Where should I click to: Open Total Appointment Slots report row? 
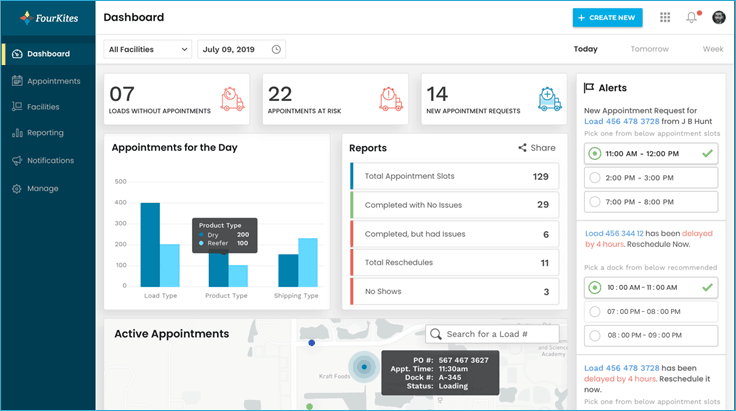pyautogui.click(x=454, y=176)
